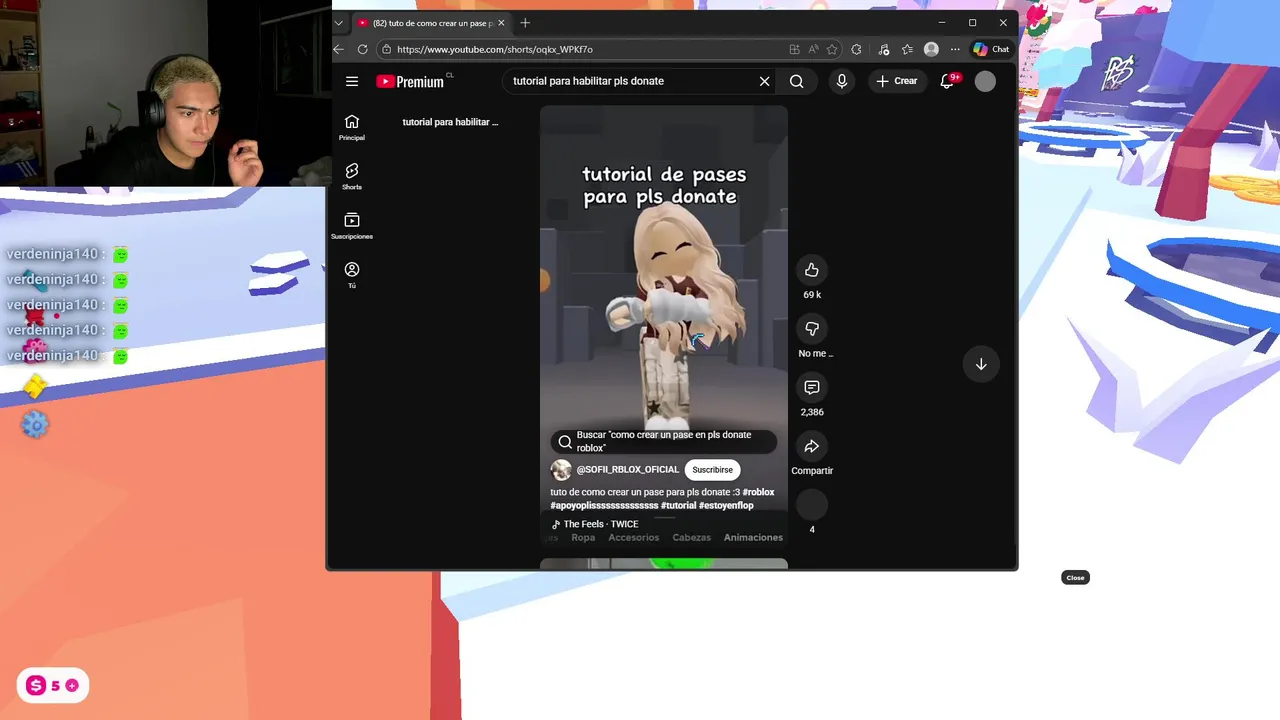Open the YouTube account avatar menu
This screenshot has height=720, width=1280.
tap(985, 81)
